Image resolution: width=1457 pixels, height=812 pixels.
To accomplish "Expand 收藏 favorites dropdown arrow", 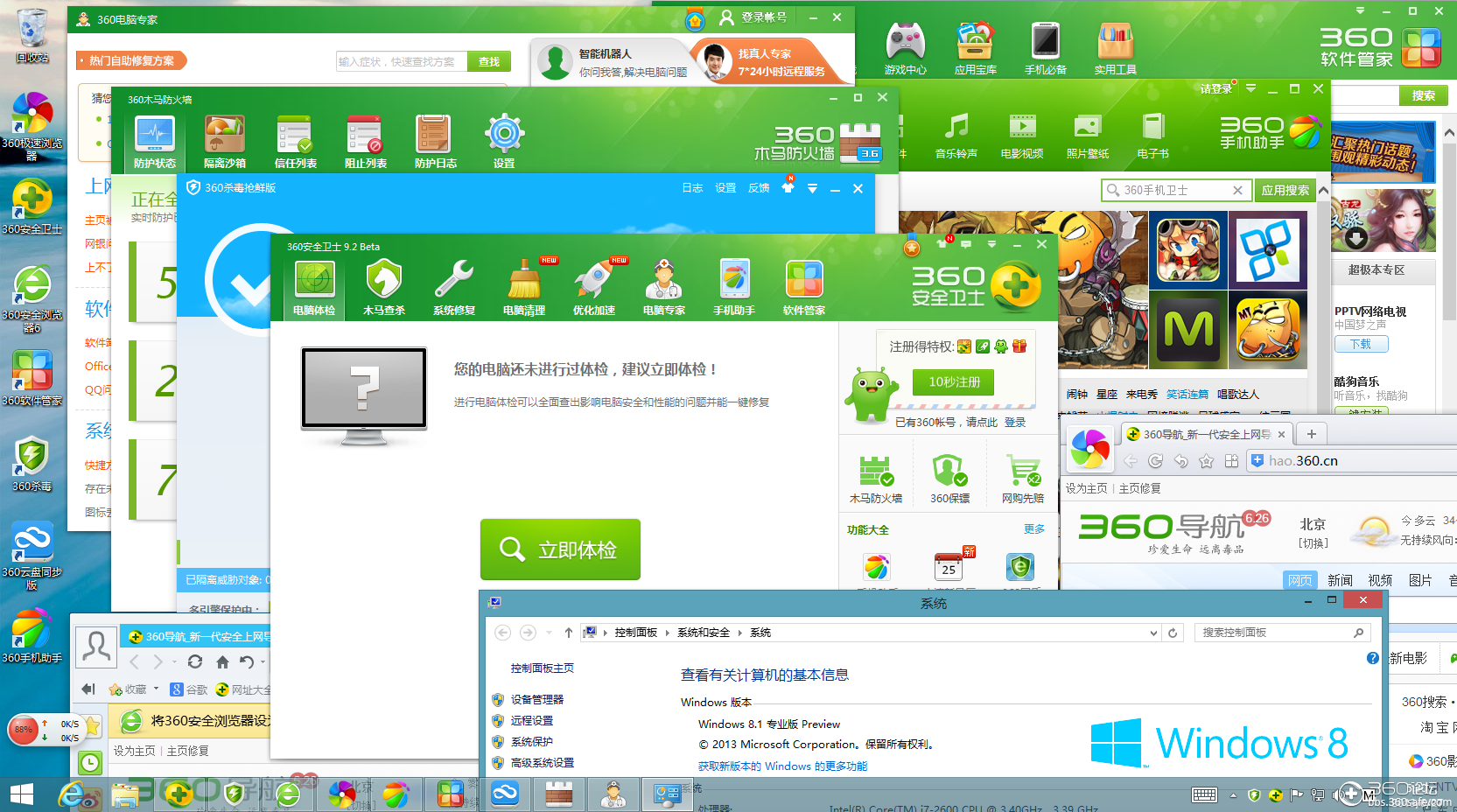I will coord(156,689).
